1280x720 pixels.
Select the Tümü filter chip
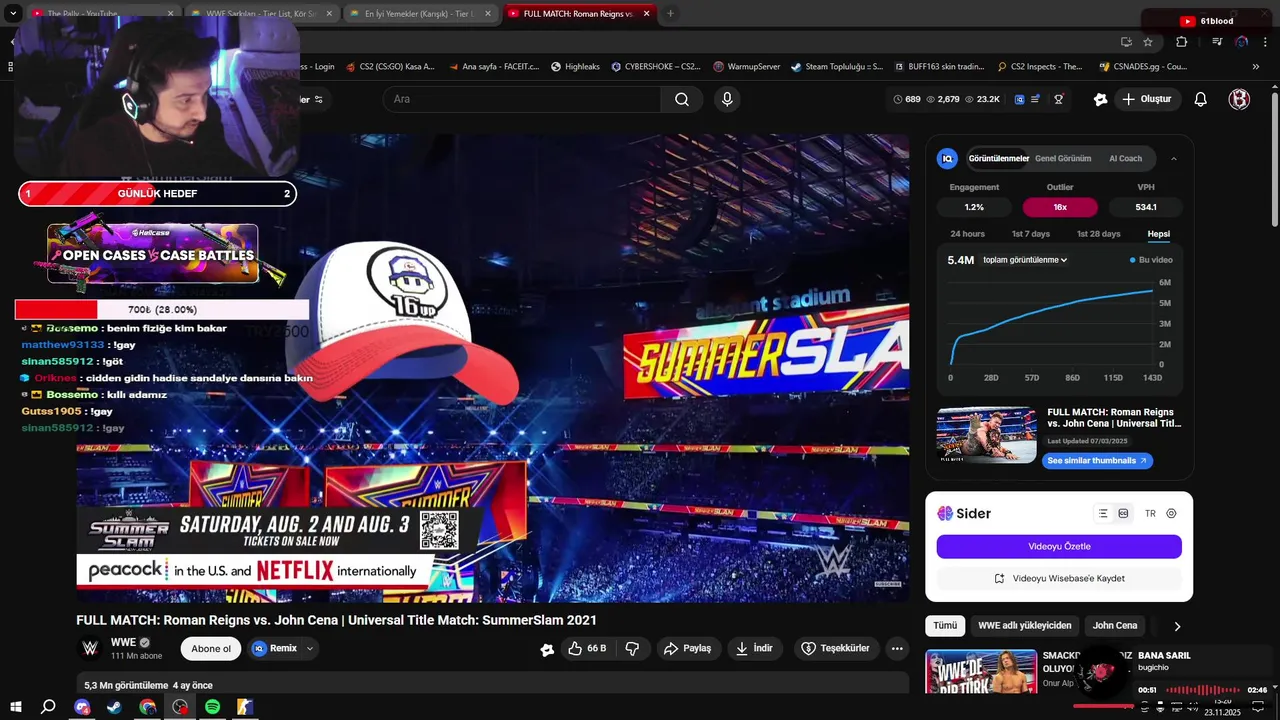(945, 626)
